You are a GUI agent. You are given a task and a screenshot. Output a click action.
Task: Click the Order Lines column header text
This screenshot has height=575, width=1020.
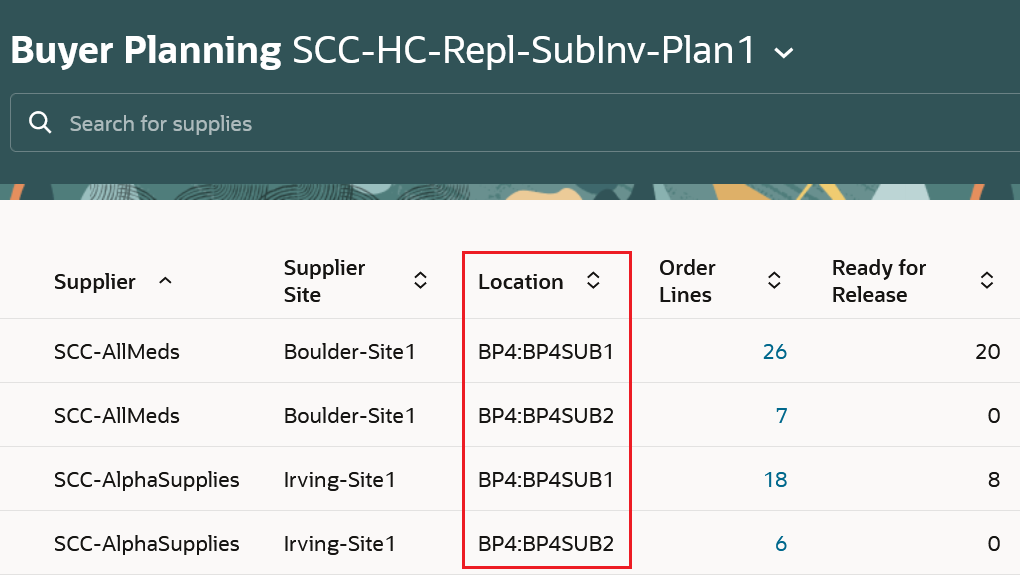(687, 281)
